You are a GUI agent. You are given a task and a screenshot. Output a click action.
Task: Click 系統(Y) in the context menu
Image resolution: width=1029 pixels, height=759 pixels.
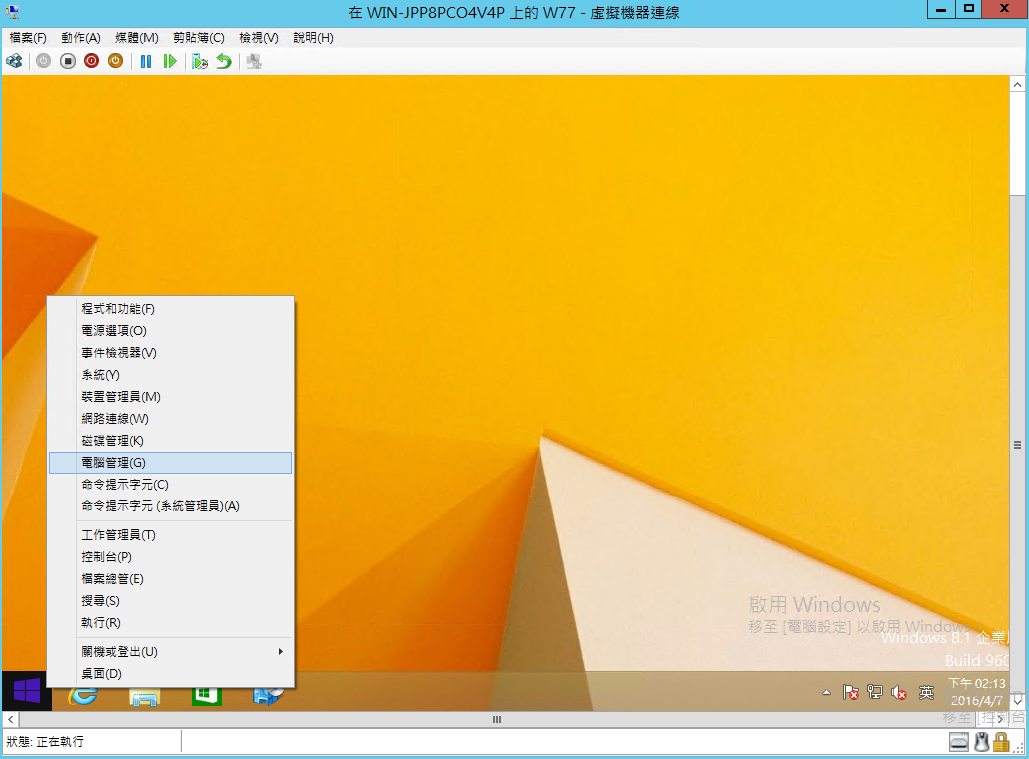click(171, 375)
